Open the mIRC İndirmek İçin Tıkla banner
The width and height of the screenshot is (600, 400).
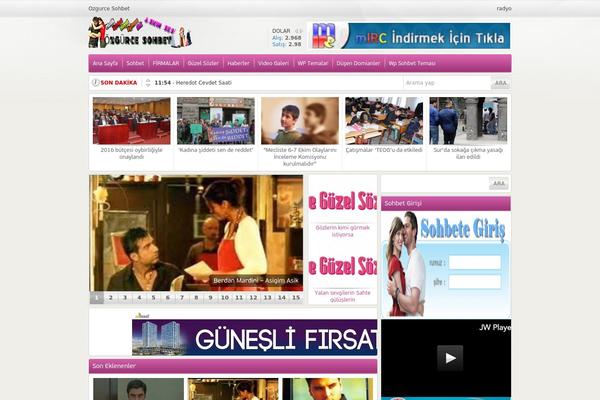click(409, 36)
